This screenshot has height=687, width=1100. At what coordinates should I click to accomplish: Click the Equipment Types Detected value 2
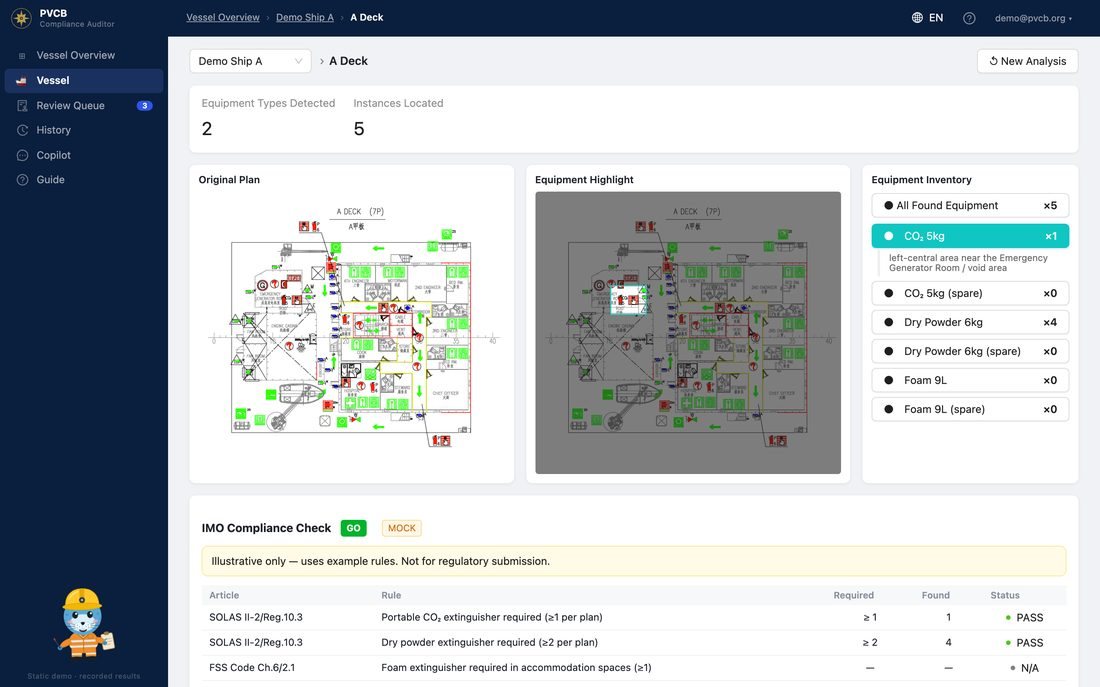click(x=207, y=129)
